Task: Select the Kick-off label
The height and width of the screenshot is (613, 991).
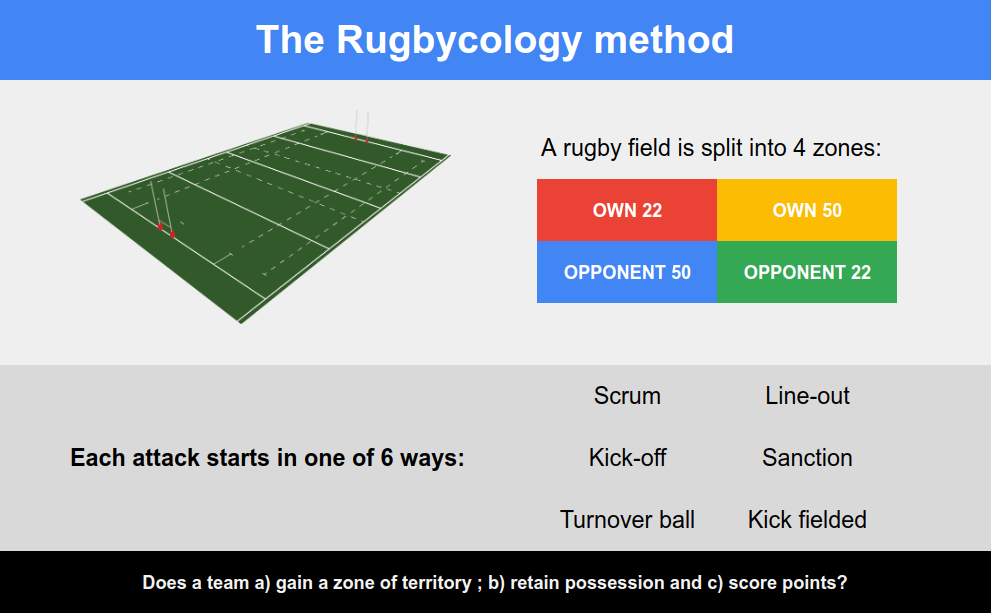Action: 627,458
